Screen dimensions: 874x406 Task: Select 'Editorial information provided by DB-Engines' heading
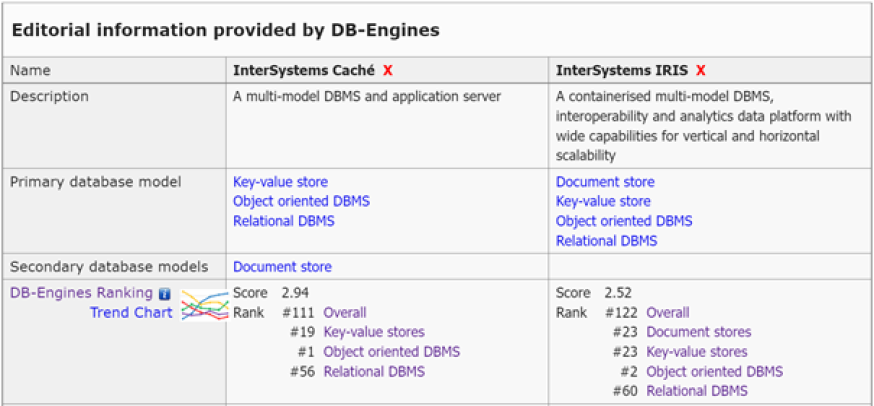tap(226, 30)
